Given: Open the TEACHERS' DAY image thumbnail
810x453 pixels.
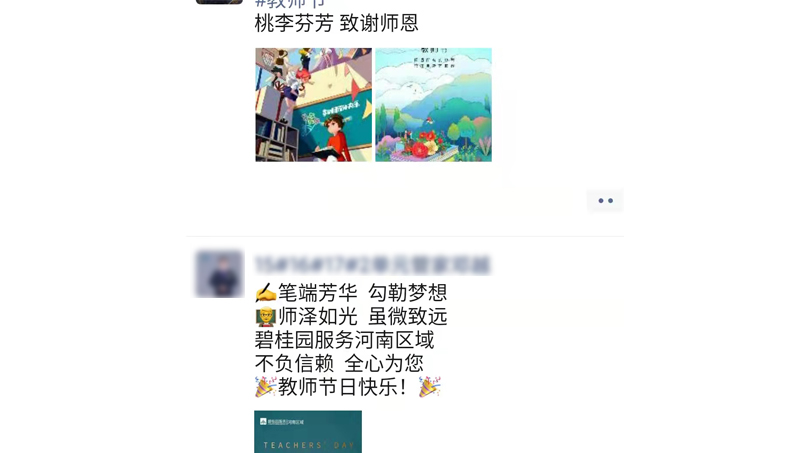Looking at the screenshot, I should (308, 432).
